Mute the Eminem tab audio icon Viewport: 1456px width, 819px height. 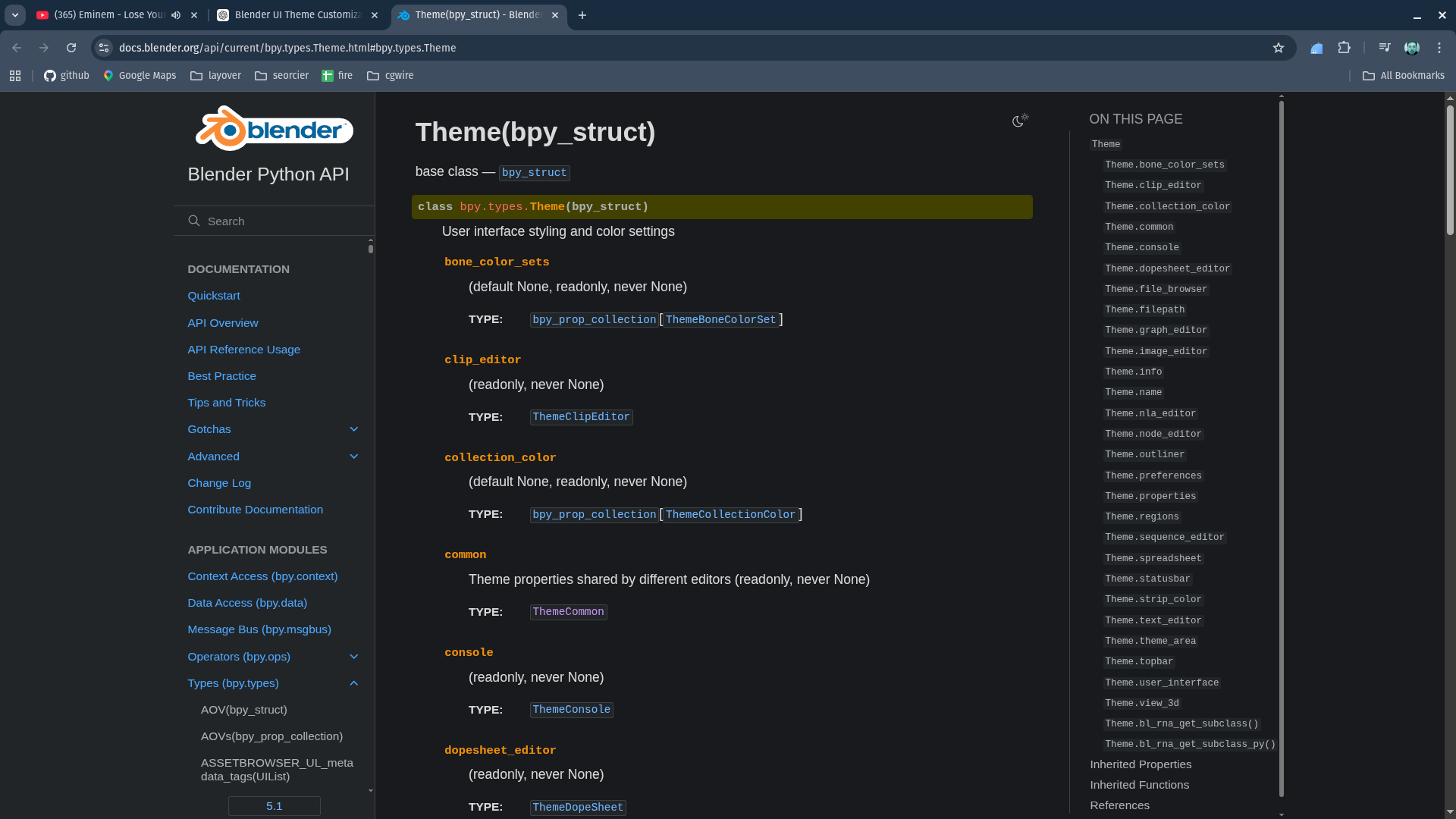(176, 15)
